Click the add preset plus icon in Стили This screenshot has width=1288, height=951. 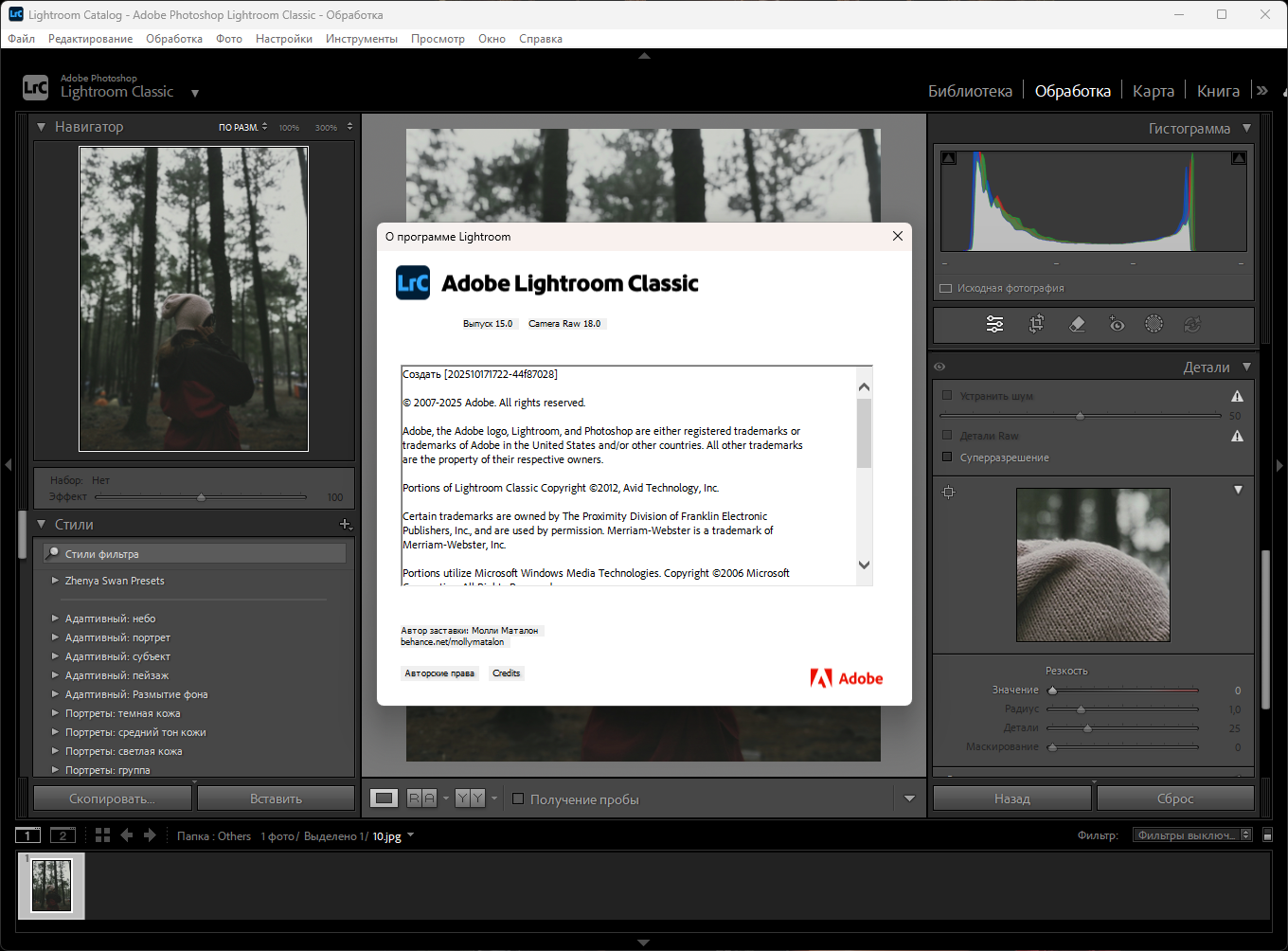click(x=345, y=524)
